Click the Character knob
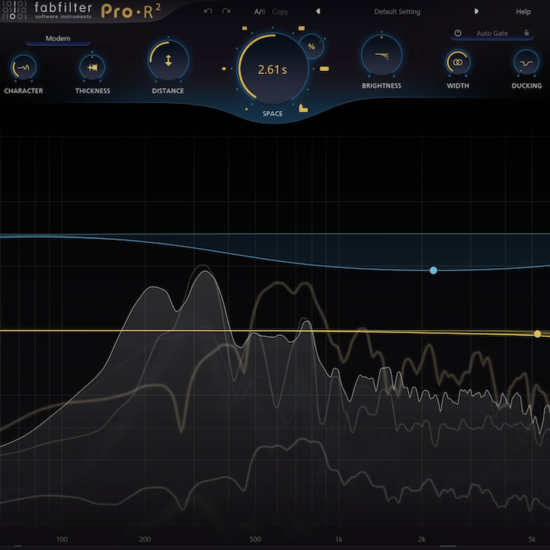The height and width of the screenshot is (550, 550). pos(24,67)
